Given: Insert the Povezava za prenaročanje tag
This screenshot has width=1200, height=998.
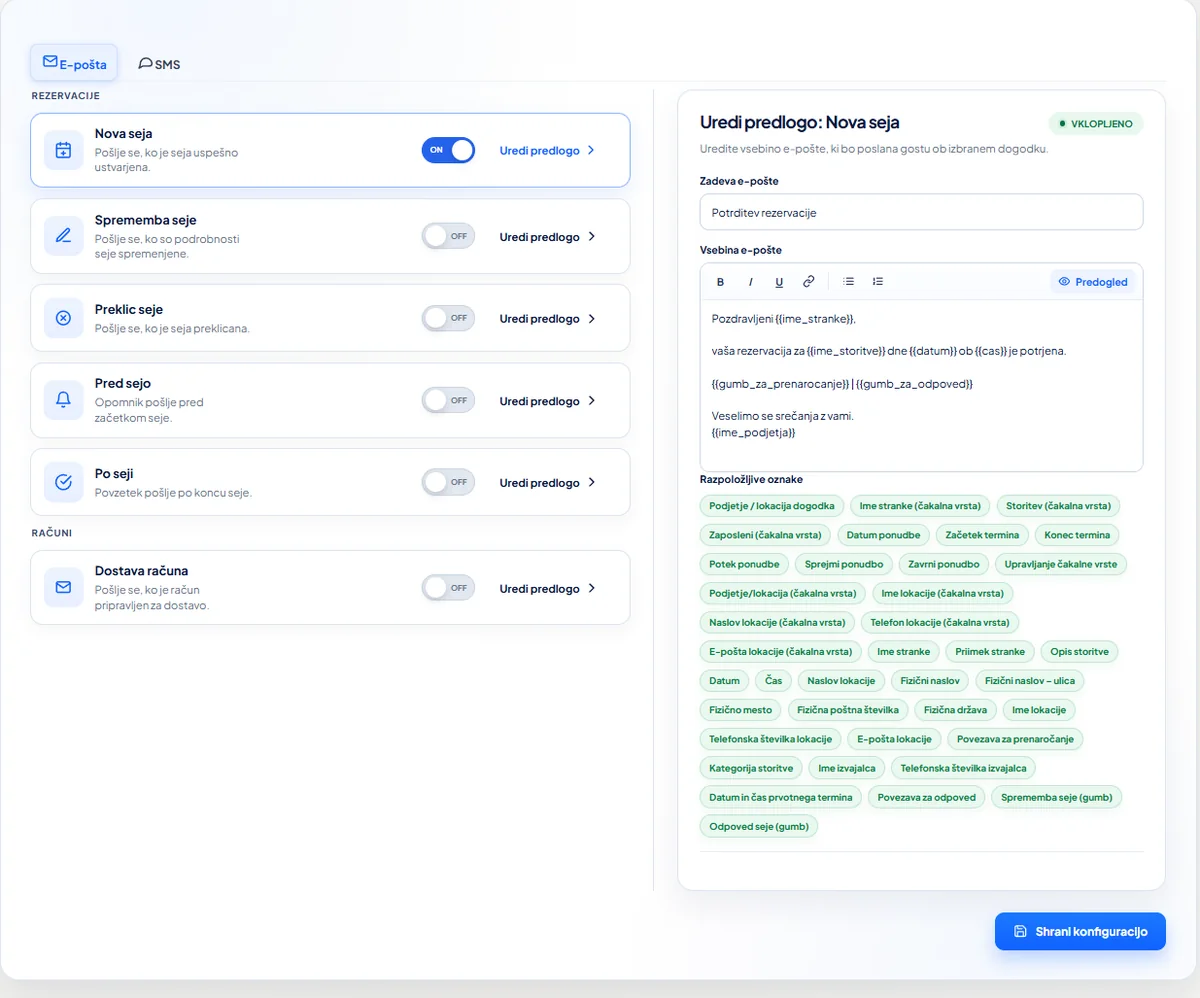Looking at the screenshot, I should click(x=1015, y=739).
